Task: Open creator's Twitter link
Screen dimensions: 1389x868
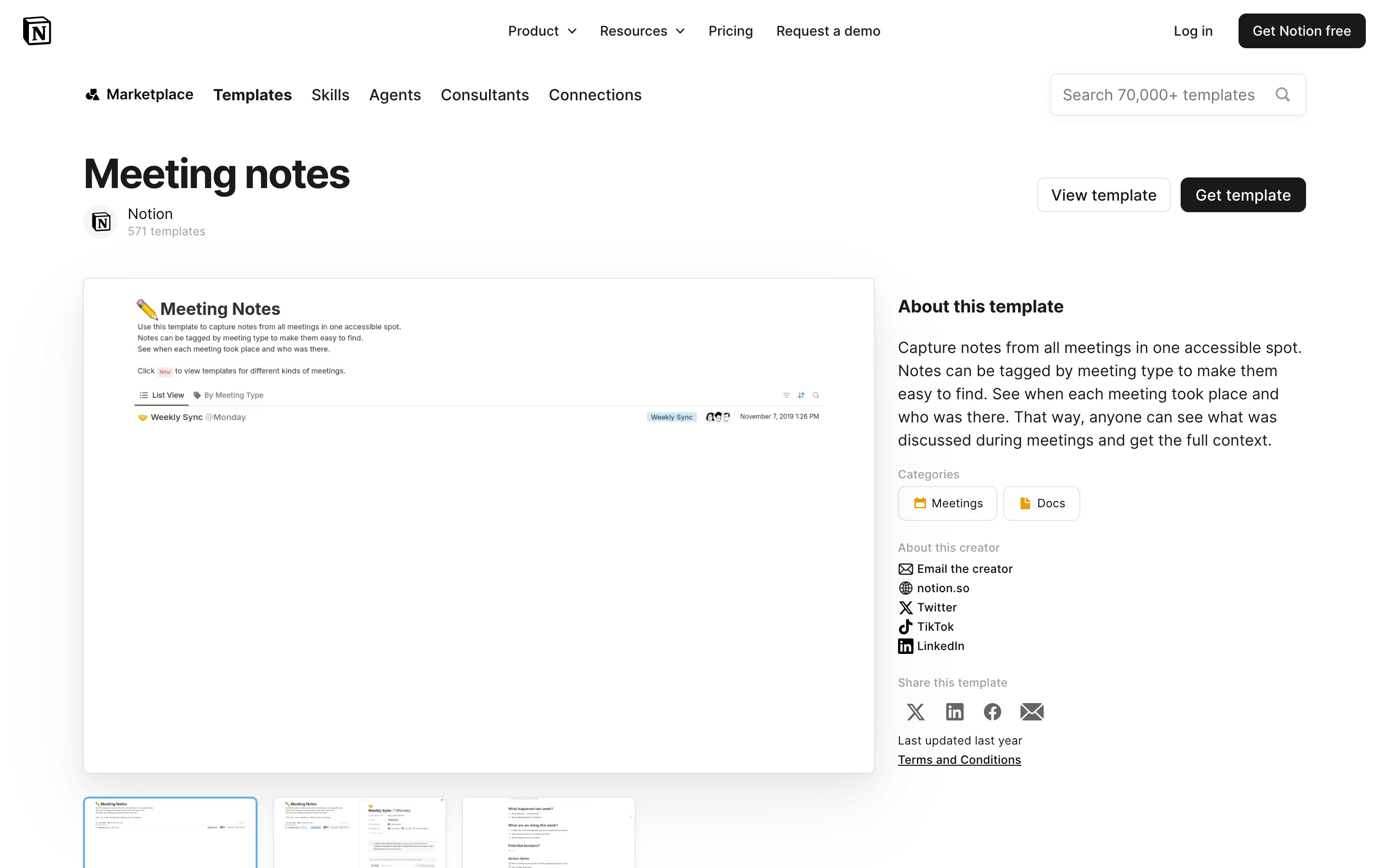Action: [x=936, y=608]
